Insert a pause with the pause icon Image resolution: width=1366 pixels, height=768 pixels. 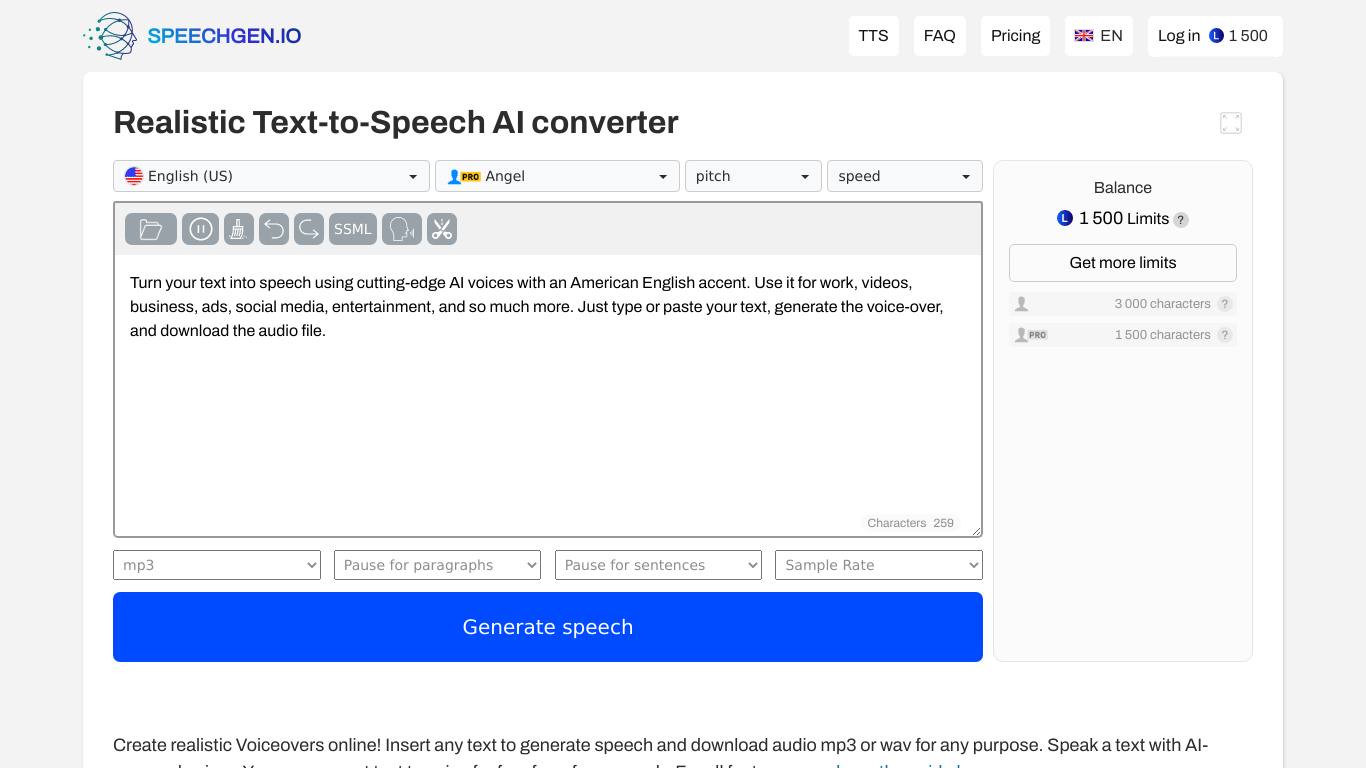200,229
